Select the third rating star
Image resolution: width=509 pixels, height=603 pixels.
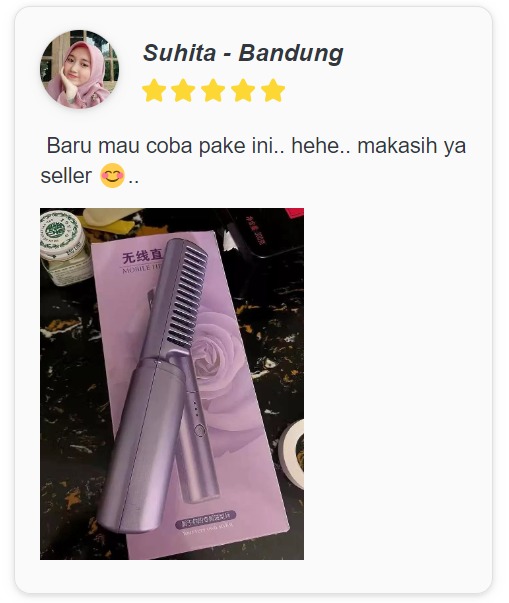coord(213,90)
